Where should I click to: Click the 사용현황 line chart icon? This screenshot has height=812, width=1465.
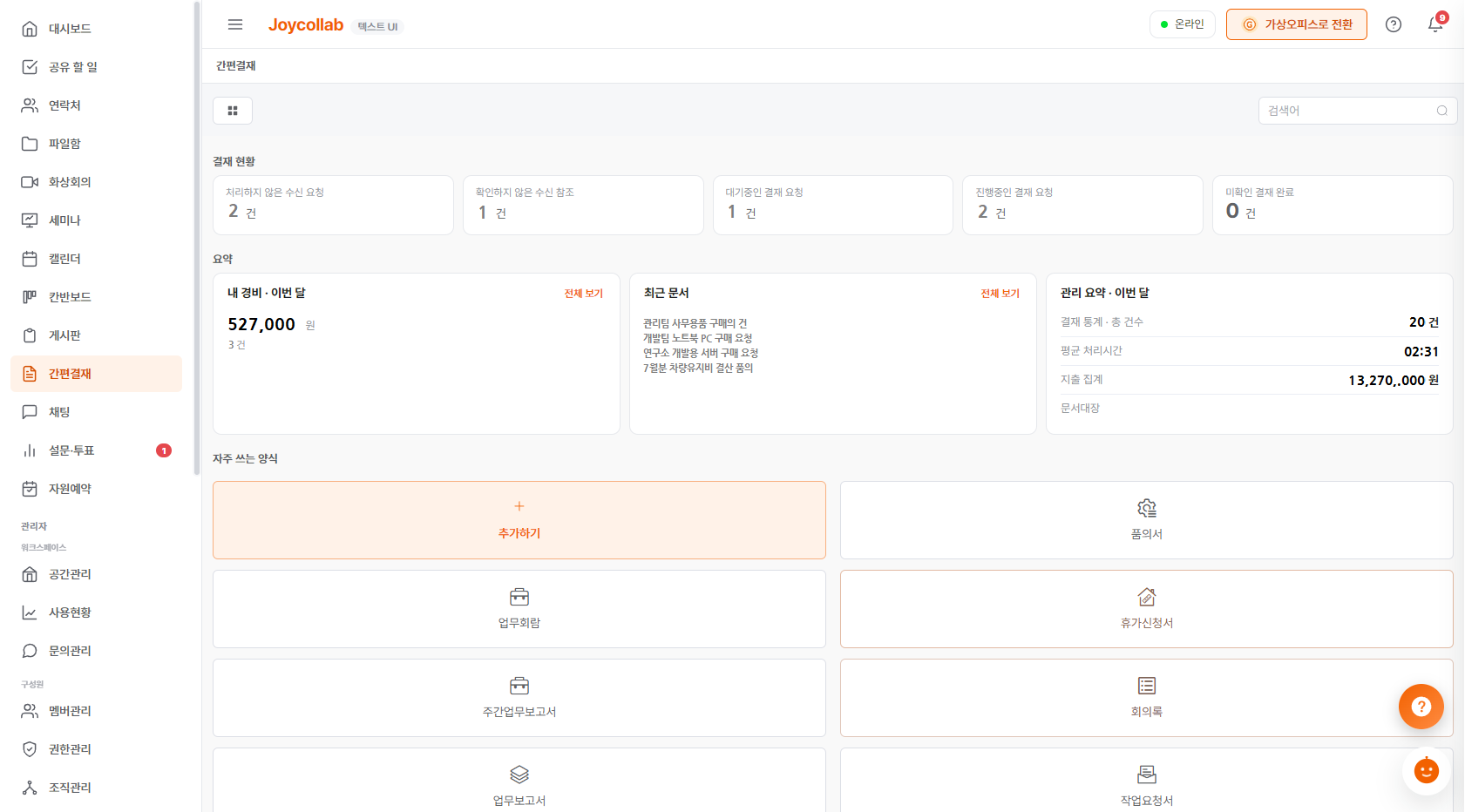click(x=30, y=612)
